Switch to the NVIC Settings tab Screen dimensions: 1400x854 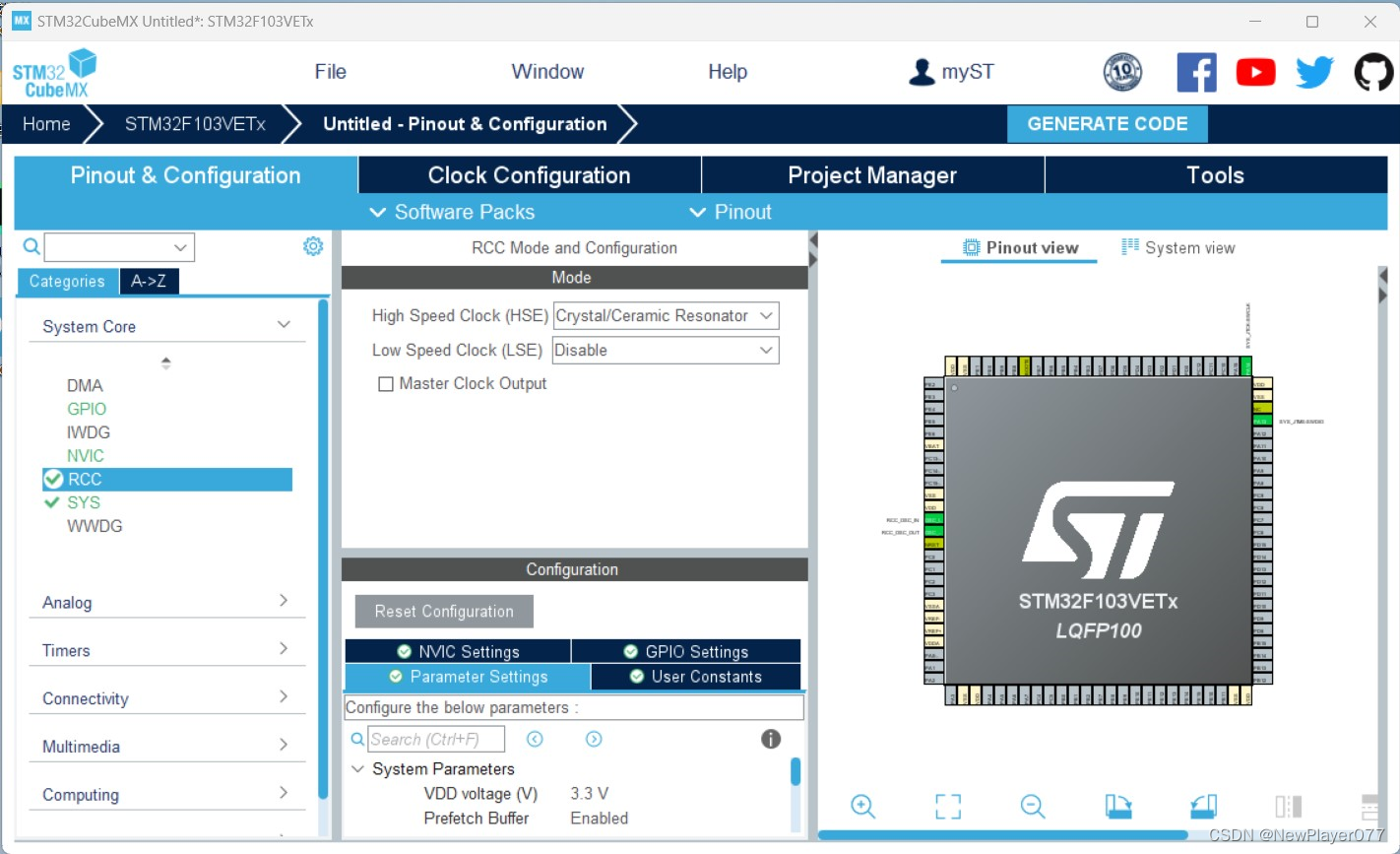(458, 650)
